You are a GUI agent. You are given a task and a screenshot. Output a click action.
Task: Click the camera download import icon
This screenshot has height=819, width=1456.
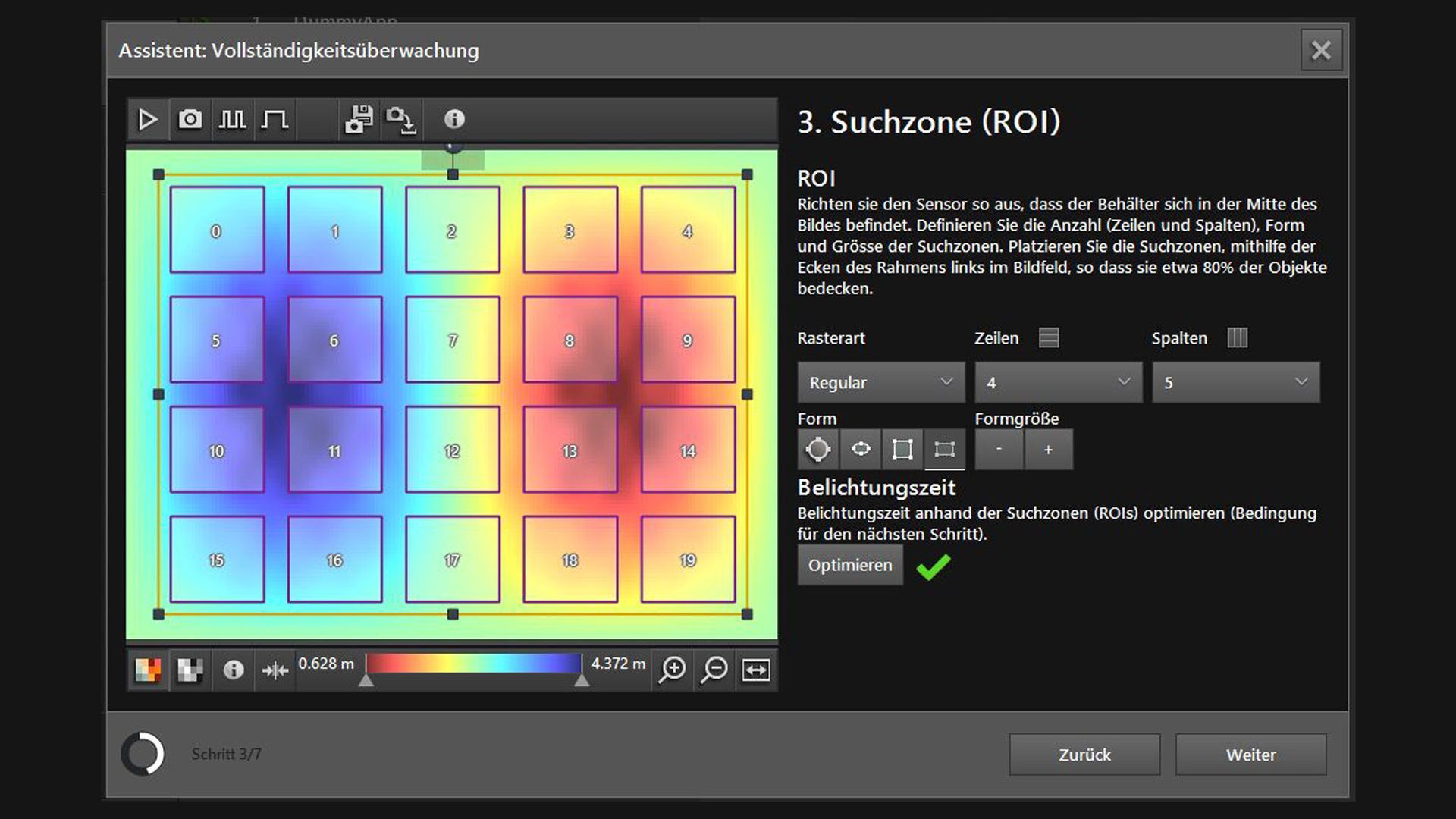400,120
